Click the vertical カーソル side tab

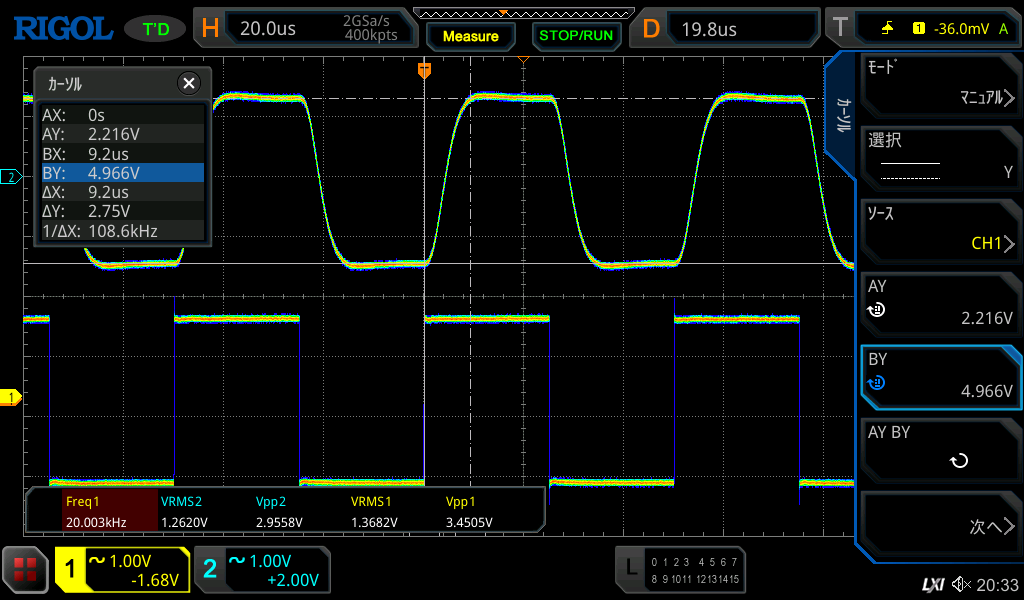point(843,117)
